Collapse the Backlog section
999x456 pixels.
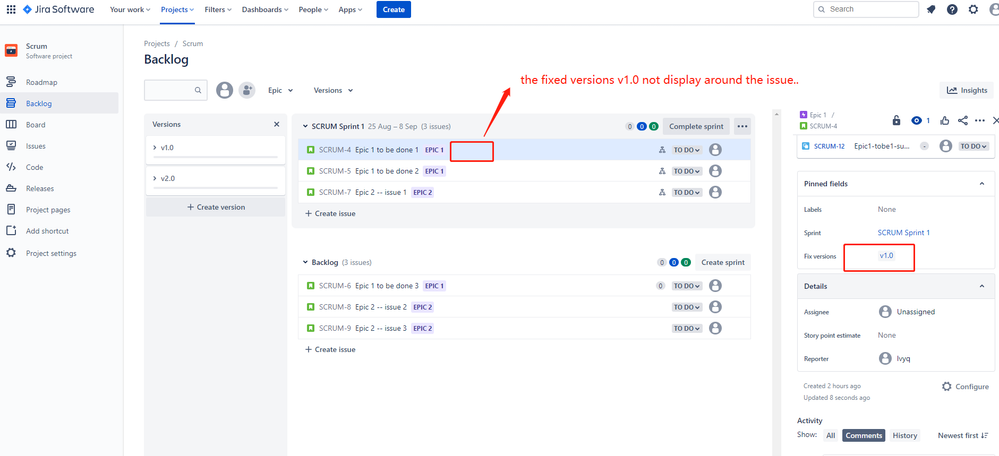tap(305, 262)
